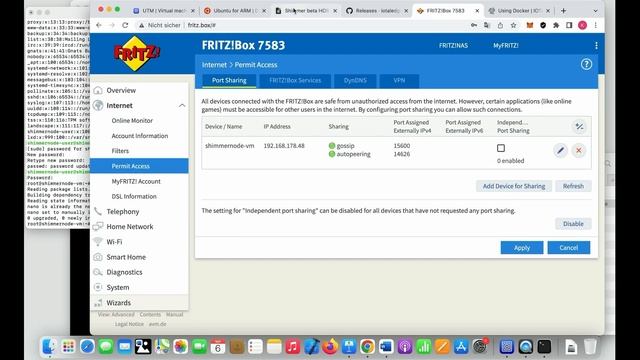Open Firefox from the dock
Viewport: 640px width, 360px height.
coord(330,347)
